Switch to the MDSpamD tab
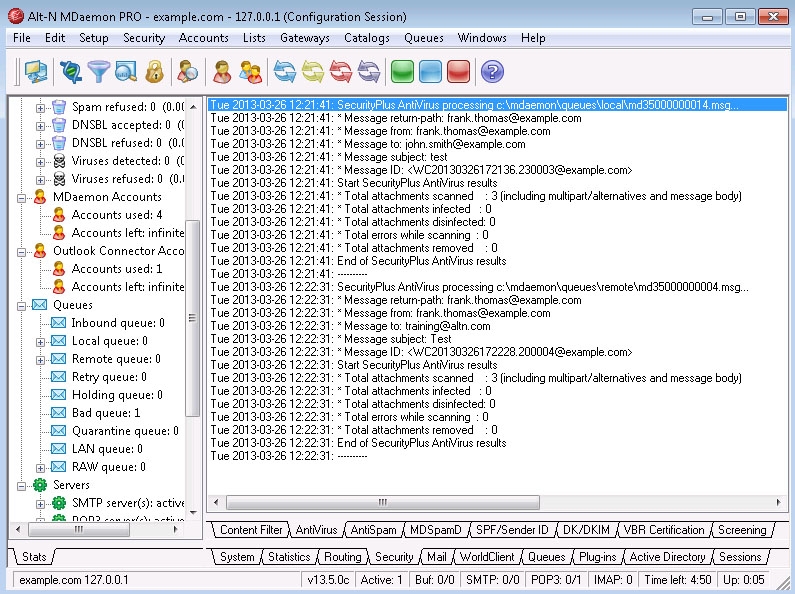The image size is (795, 594). pyautogui.click(x=436, y=530)
